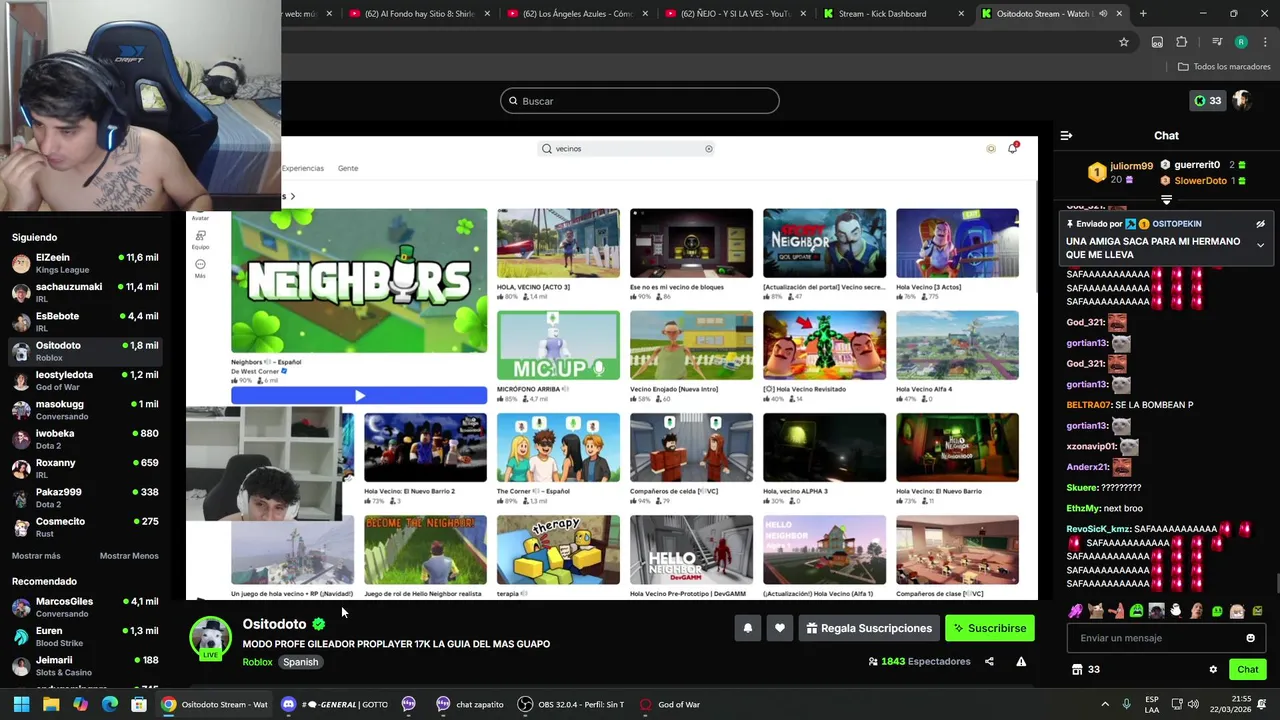Bookmark this page with the star icon
The image size is (1280, 720).
point(1124,42)
